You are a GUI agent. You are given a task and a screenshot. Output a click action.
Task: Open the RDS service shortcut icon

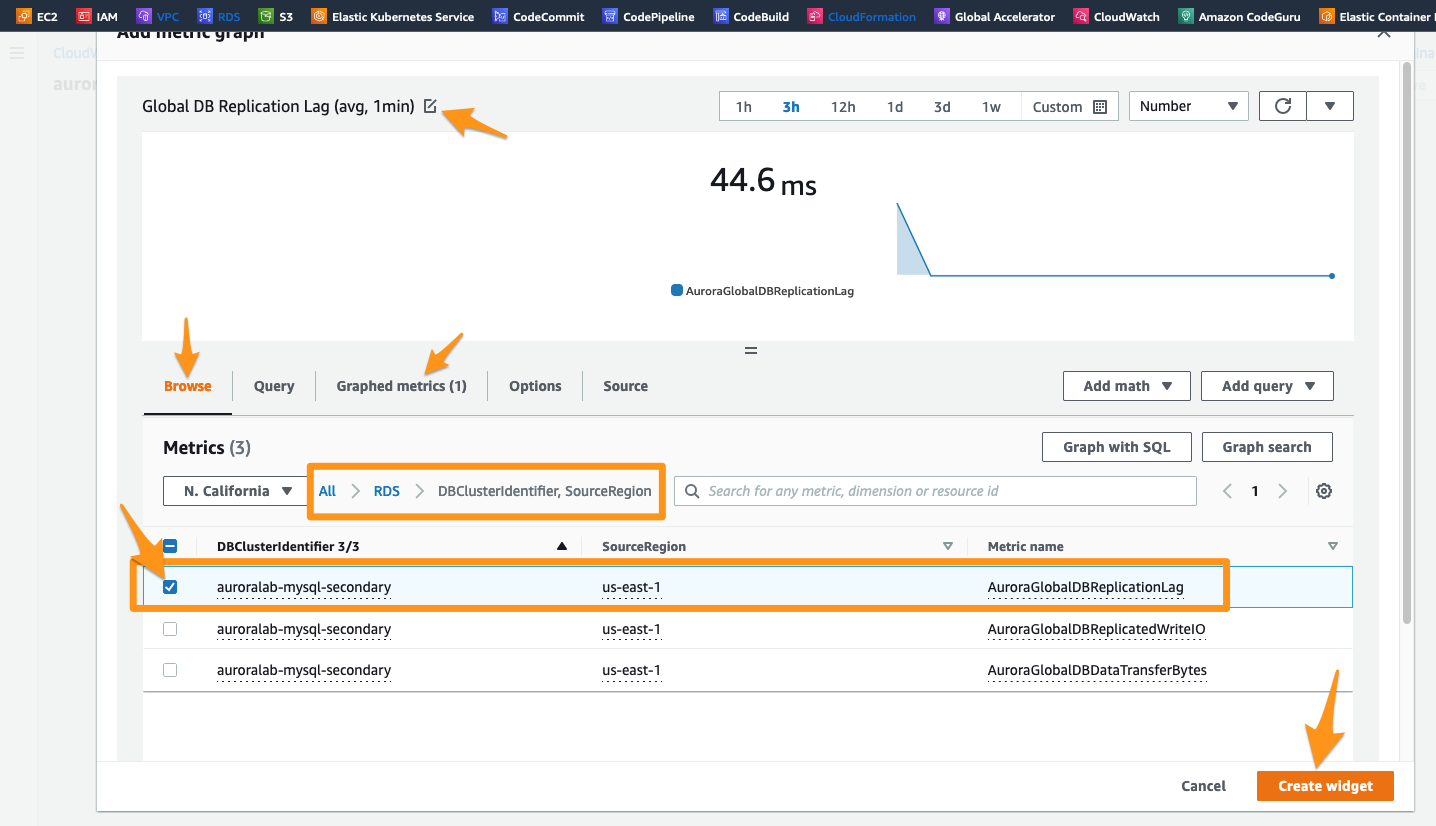[x=204, y=16]
